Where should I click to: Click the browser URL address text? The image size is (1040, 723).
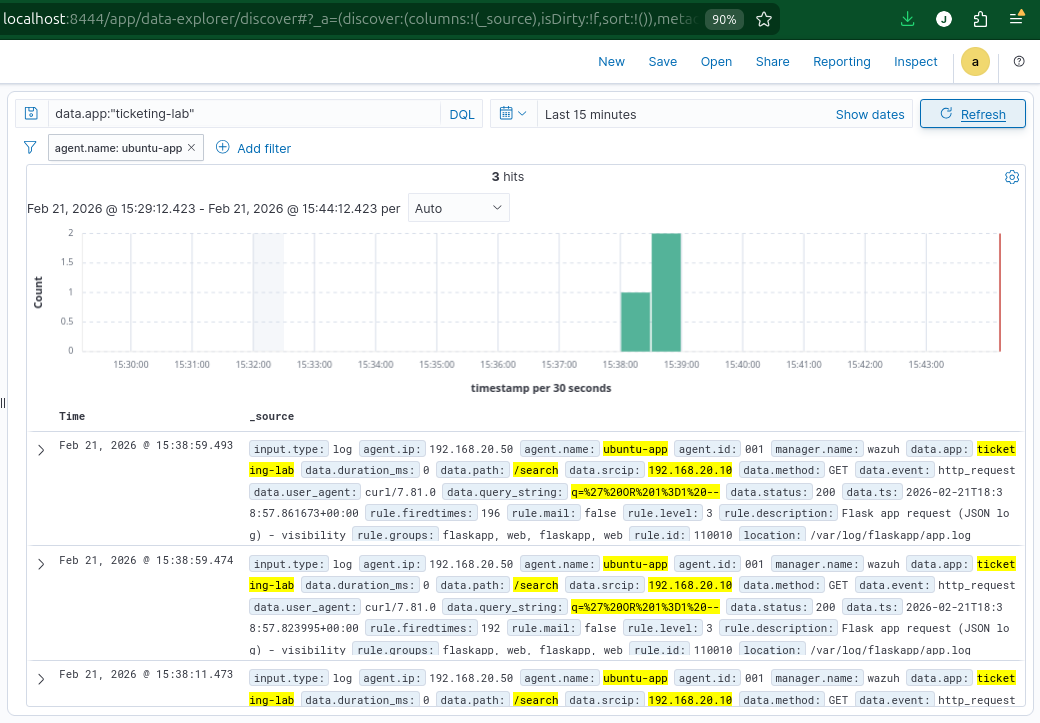[x=348, y=19]
